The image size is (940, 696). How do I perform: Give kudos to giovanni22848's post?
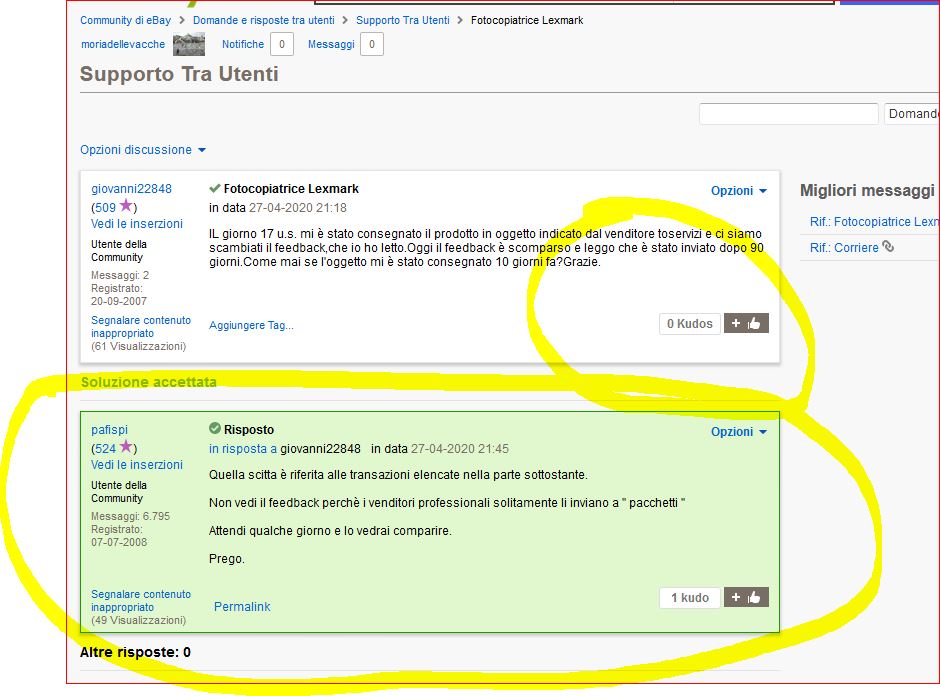(746, 323)
